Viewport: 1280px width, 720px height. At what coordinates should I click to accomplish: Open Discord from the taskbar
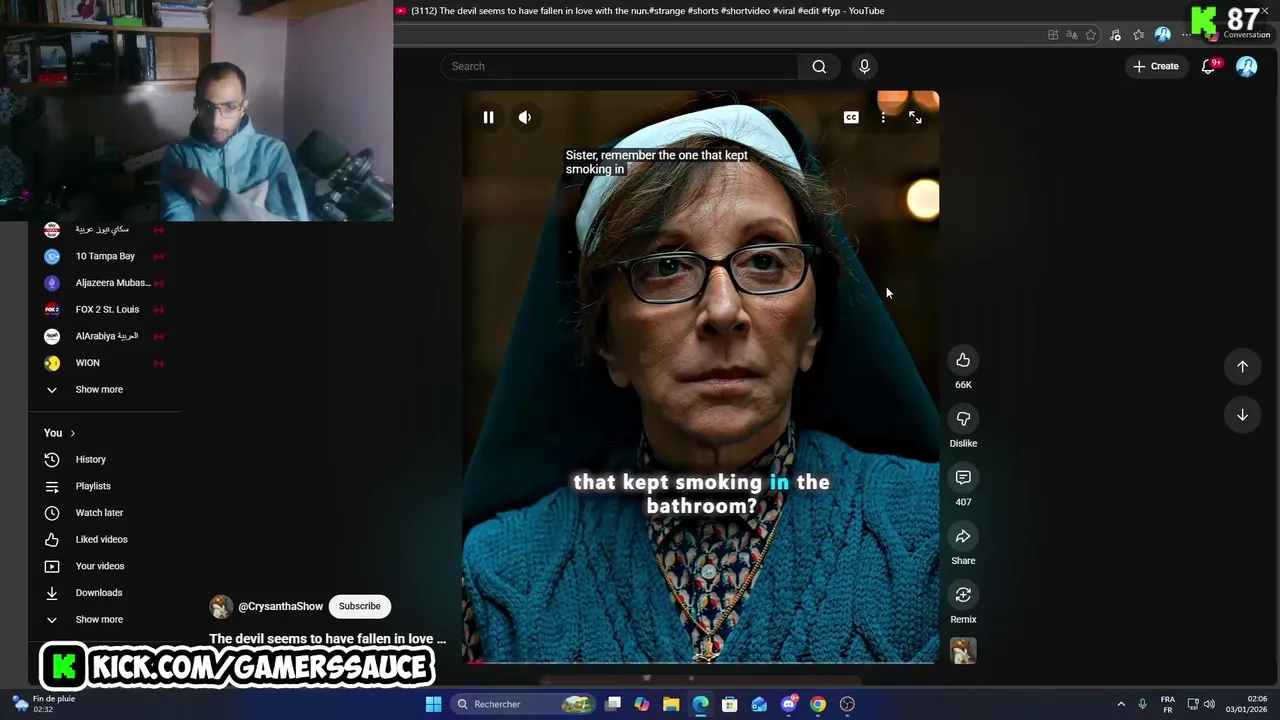pyautogui.click(x=789, y=704)
